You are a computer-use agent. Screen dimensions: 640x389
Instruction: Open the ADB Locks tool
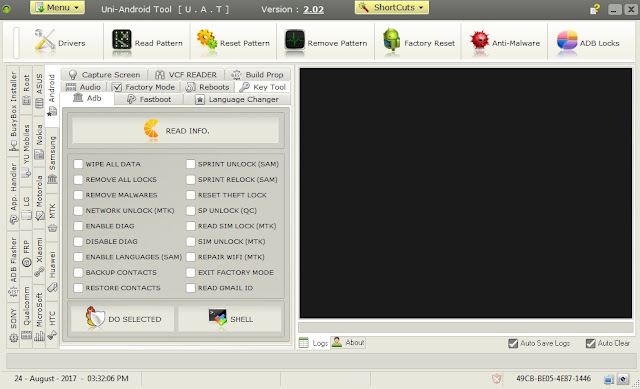pyautogui.click(x=588, y=42)
